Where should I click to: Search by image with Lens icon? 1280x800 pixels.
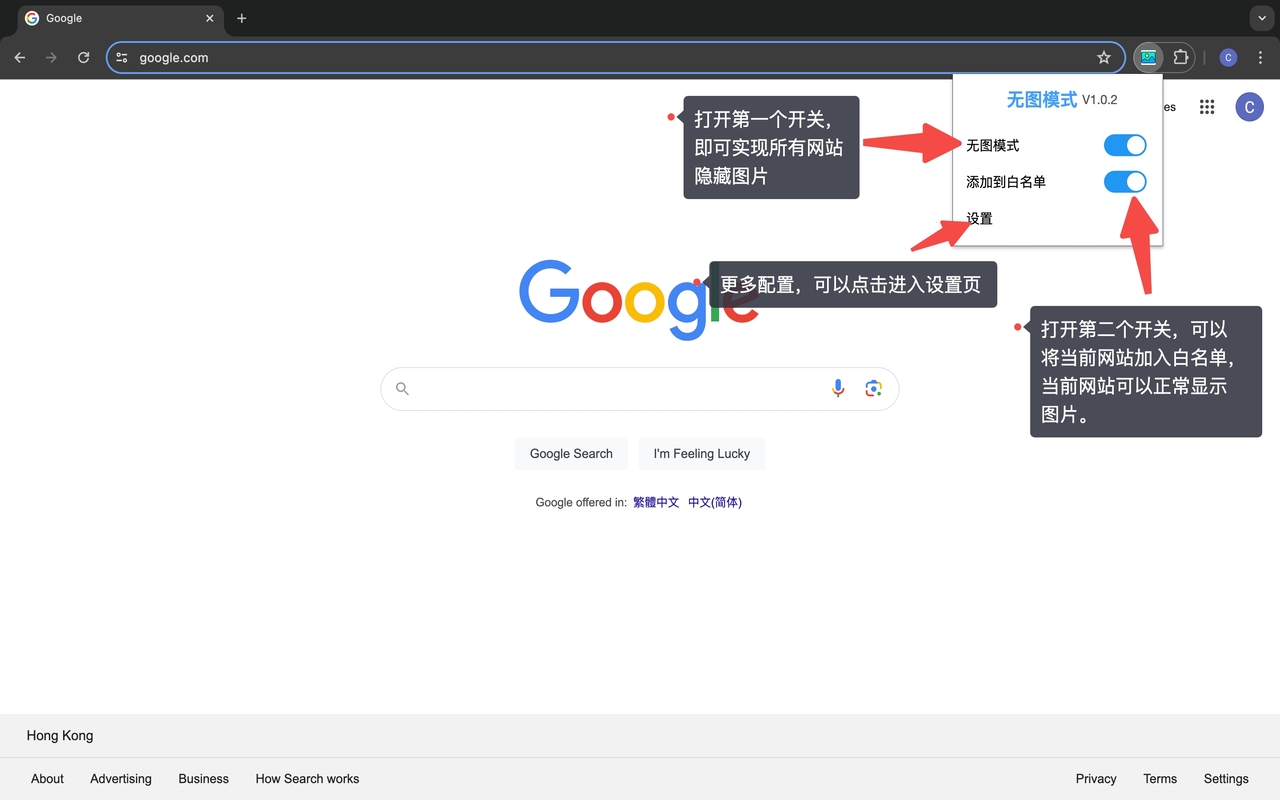click(874, 389)
